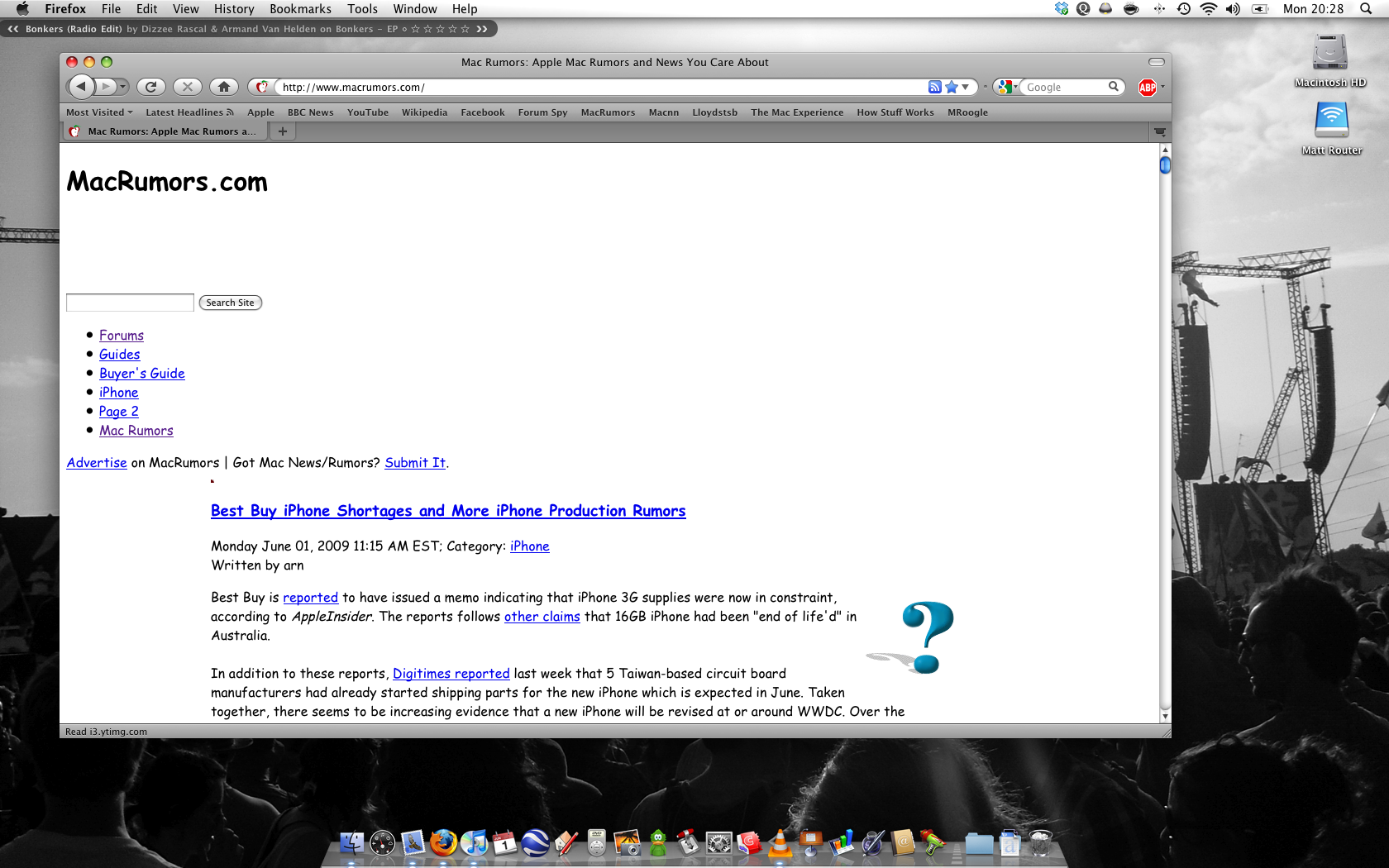Open the Bookmarks menu
The height and width of the screenshot is (868, 1389).
(300, 8)
